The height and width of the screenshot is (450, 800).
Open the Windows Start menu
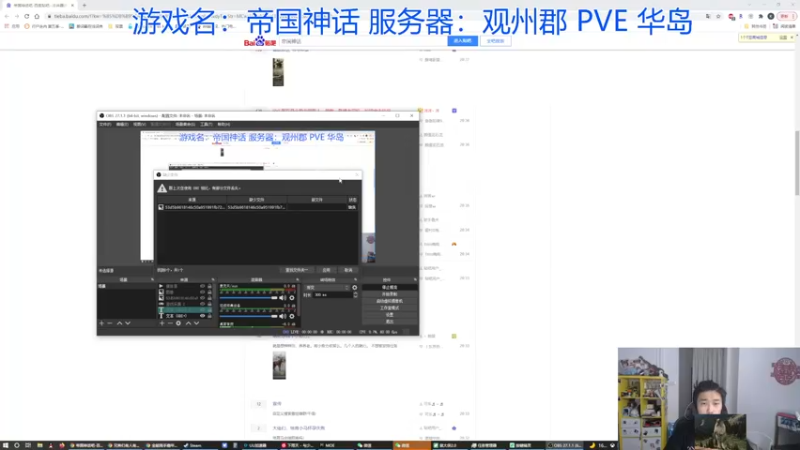[6, 445]
